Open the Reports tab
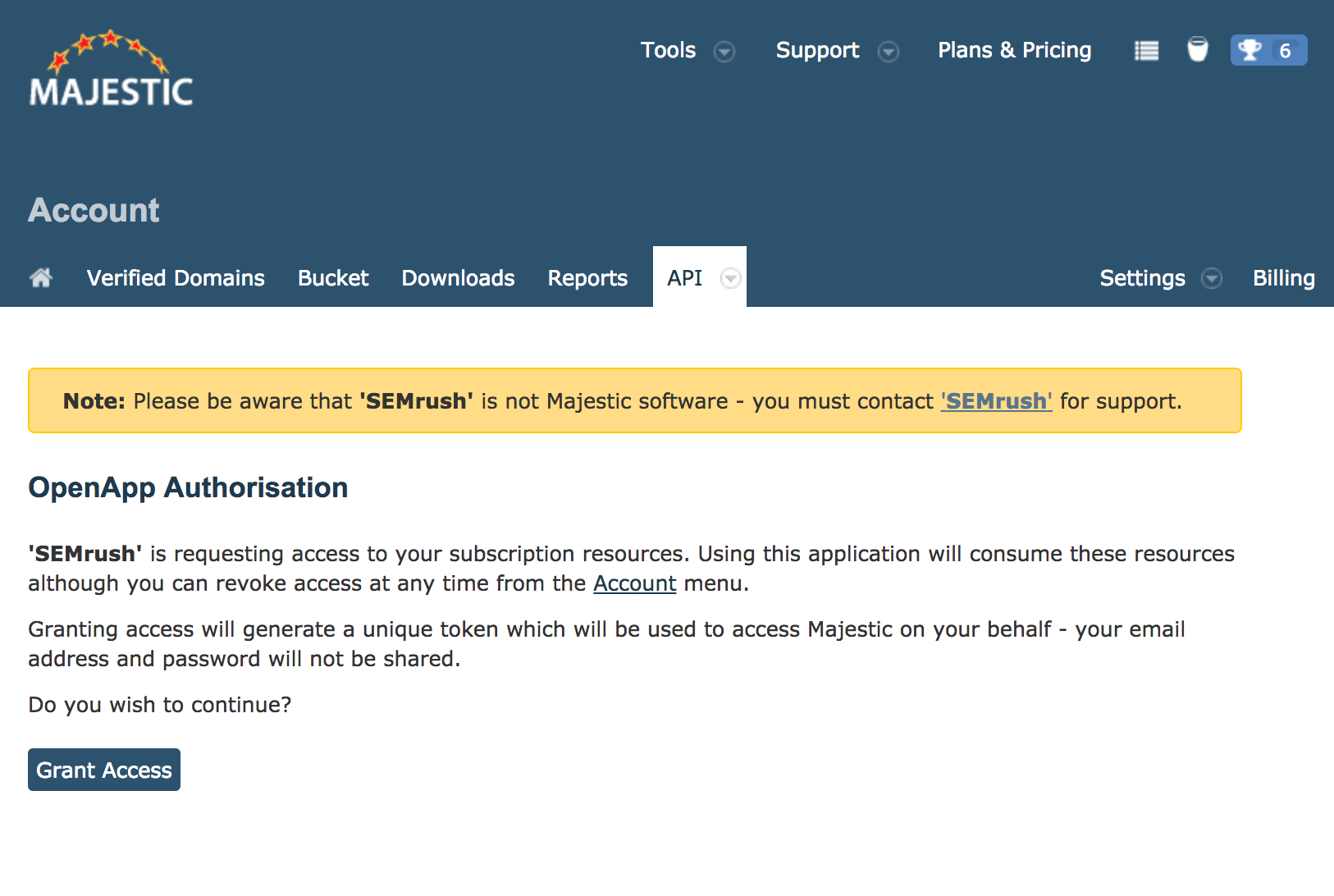1334x896 pixels. pos(587,278)
